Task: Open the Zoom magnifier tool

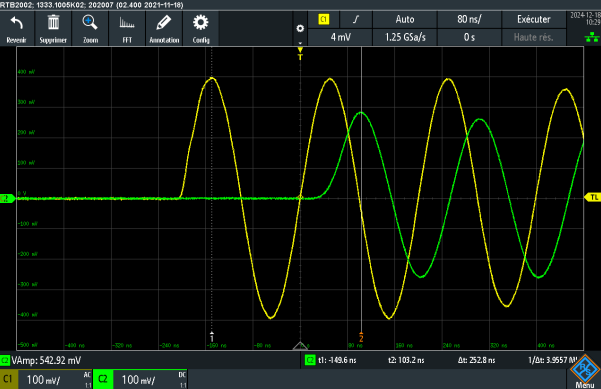Action: point(90,23)
